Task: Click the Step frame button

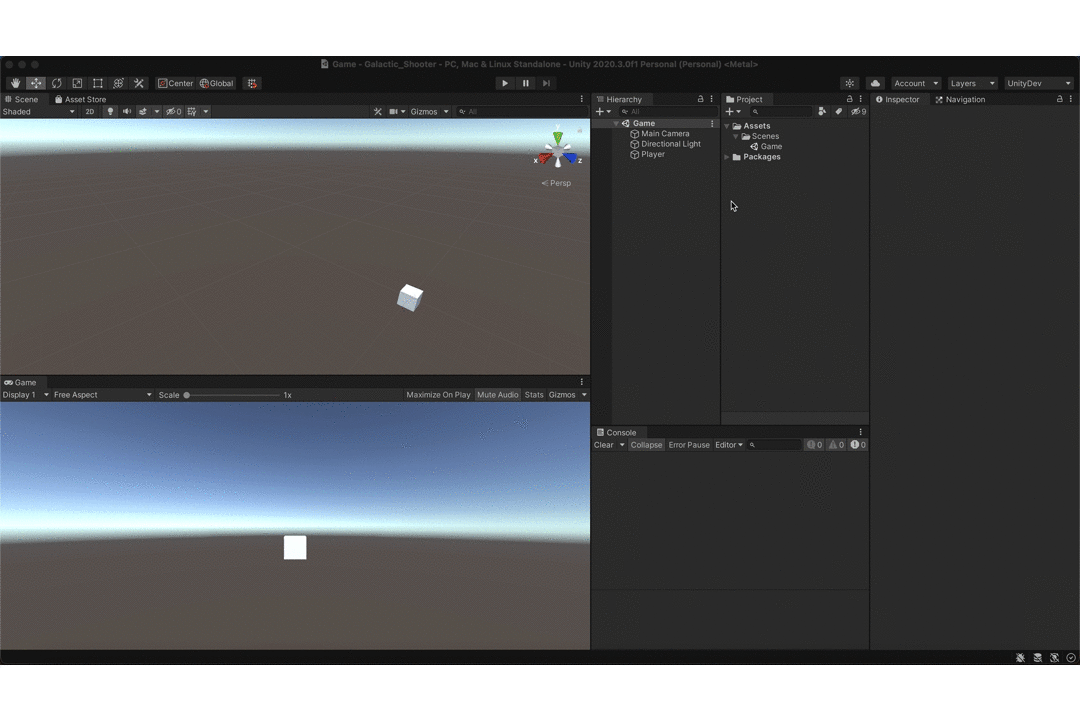Action: pos(546,83)
